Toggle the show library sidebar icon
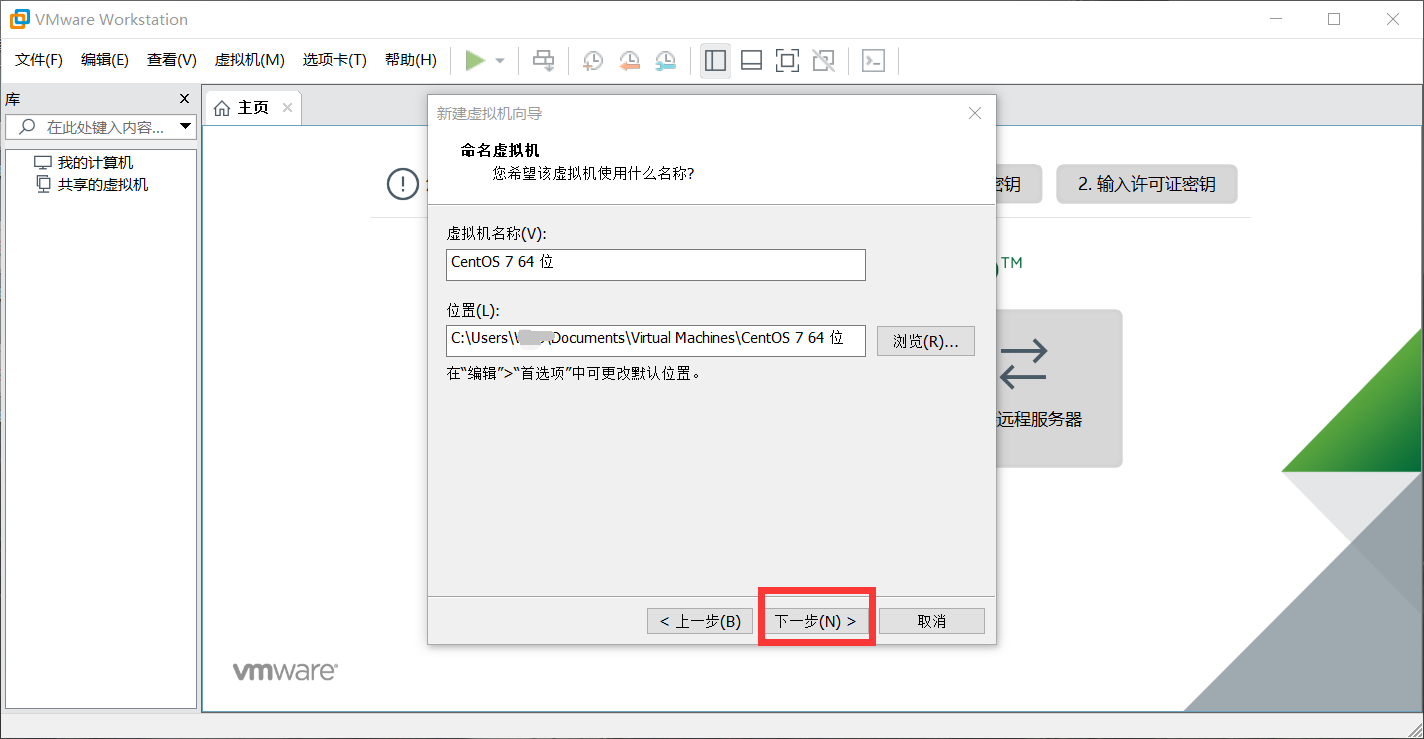This screenshot has width=1424, height=739. [x=715, y=61]
